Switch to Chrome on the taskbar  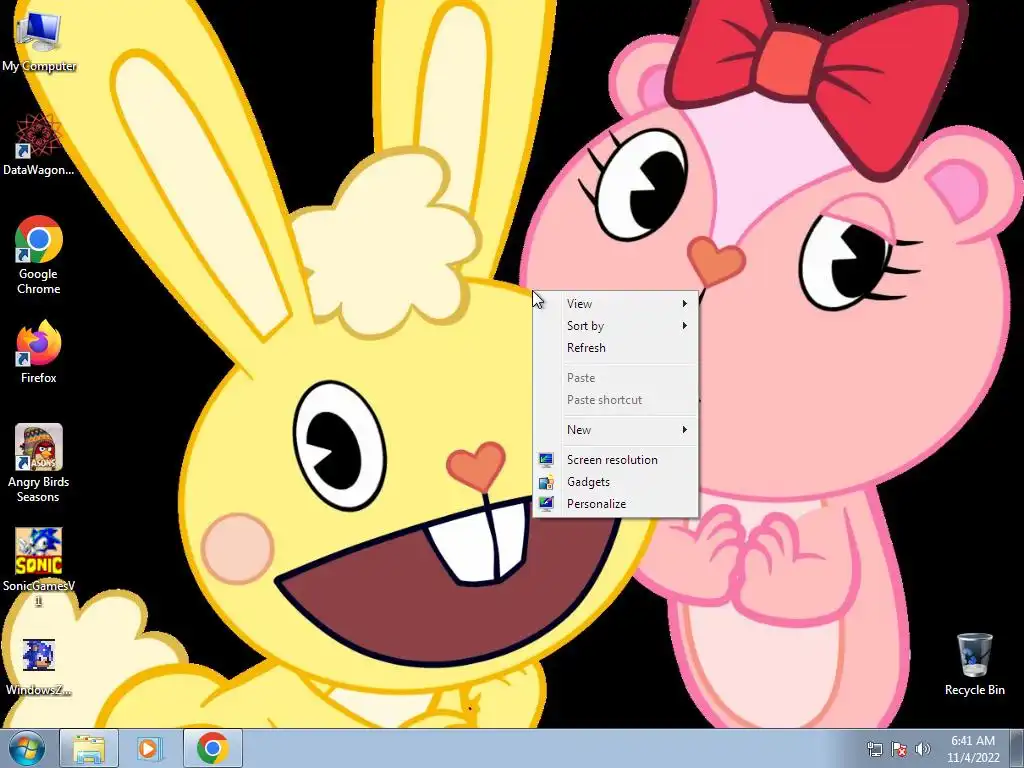tap(212, 748)
